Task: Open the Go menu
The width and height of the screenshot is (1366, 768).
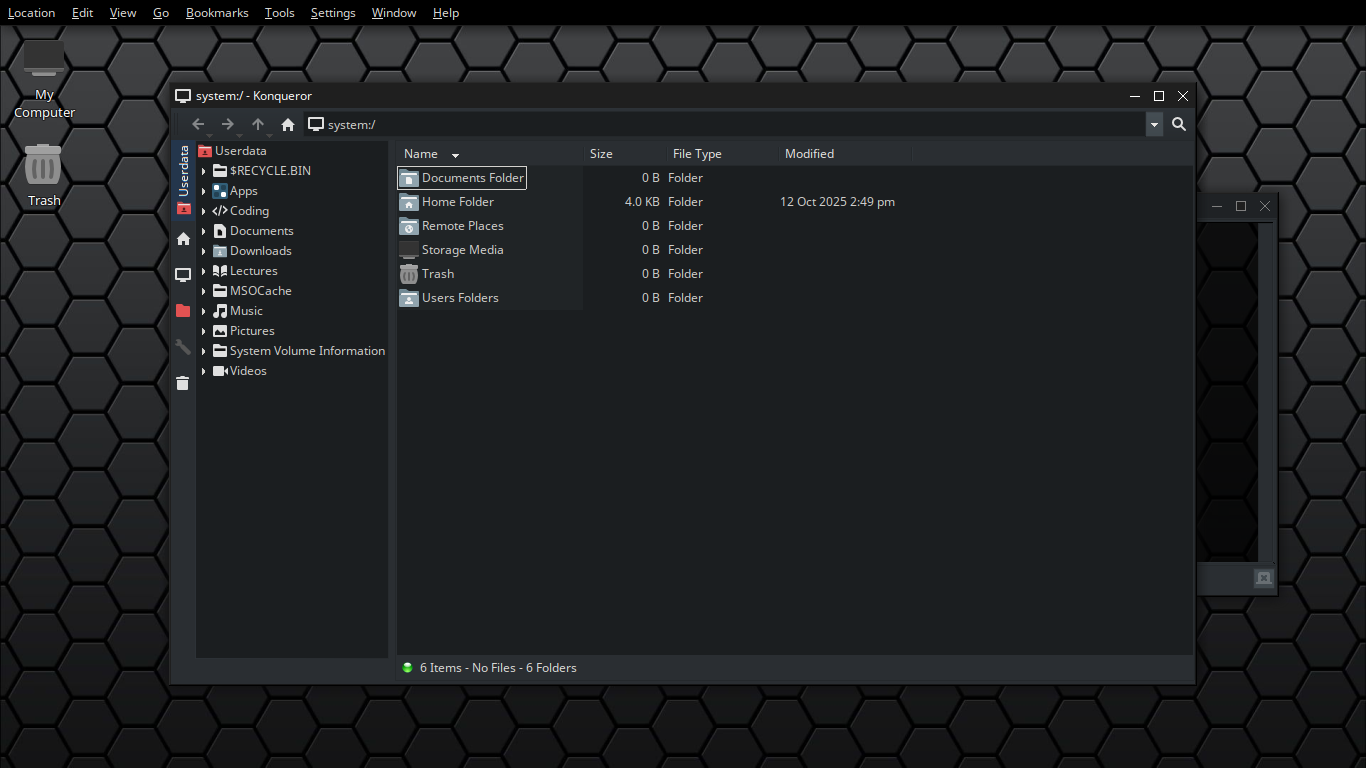Action: point(161,13)
